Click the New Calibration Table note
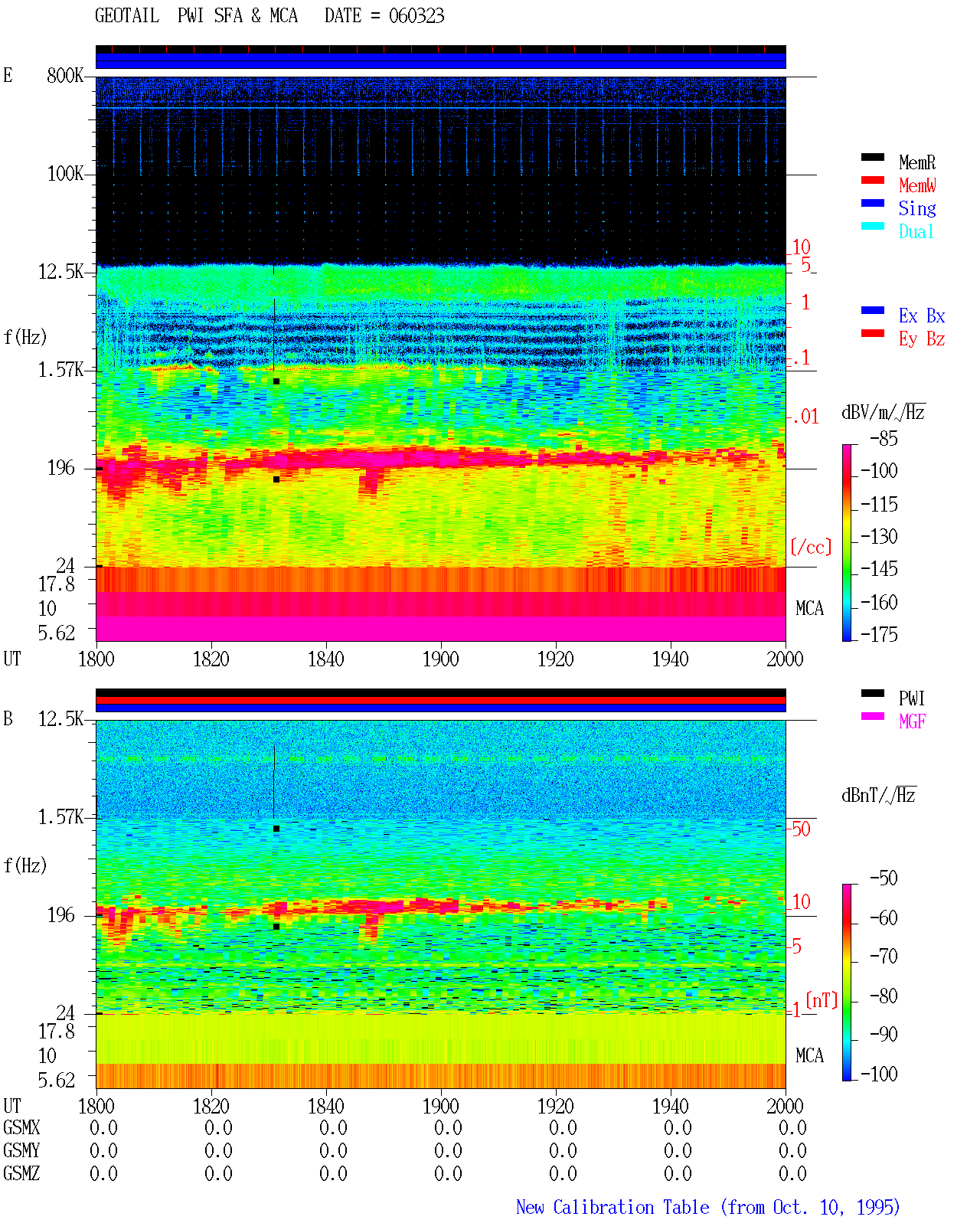980x1220 pixels. coord(708,1207)
